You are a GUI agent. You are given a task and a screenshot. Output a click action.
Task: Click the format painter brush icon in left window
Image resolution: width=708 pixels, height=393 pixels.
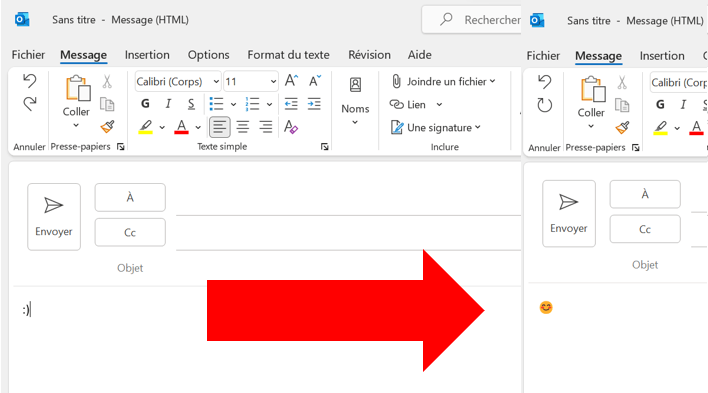(x=107, y=127)
